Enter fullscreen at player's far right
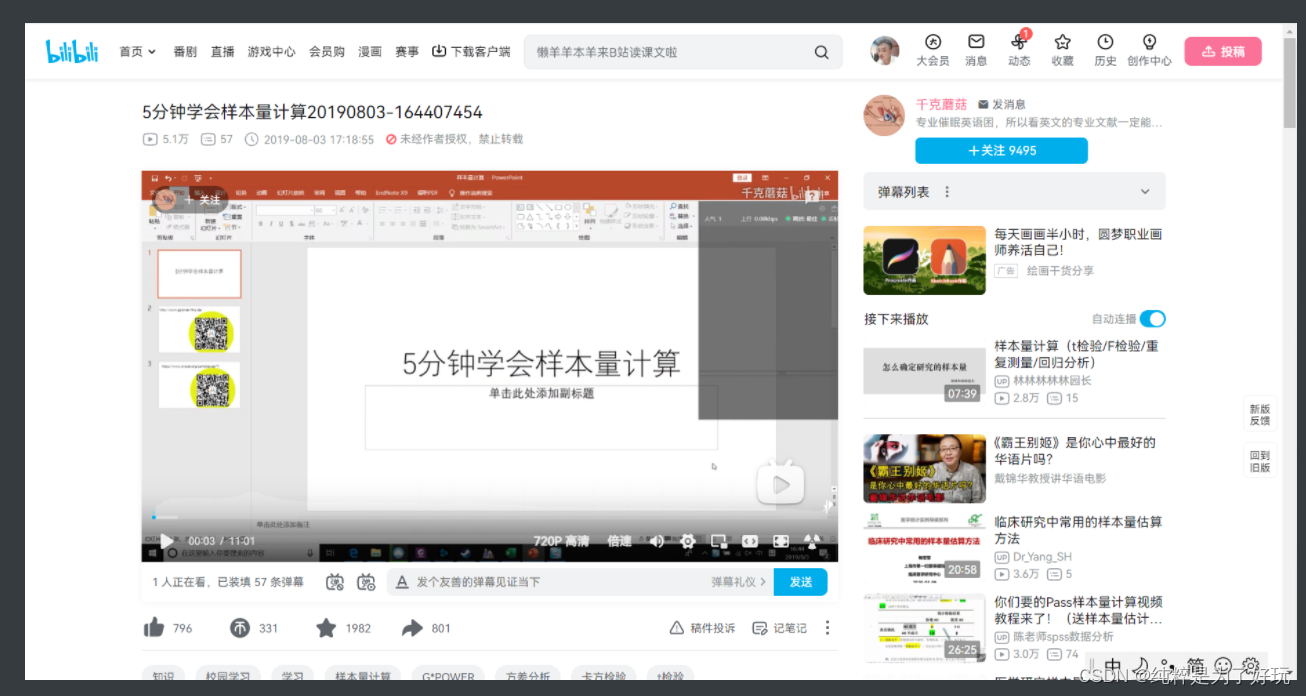The image size is (1306, 696). coord(813,541)
